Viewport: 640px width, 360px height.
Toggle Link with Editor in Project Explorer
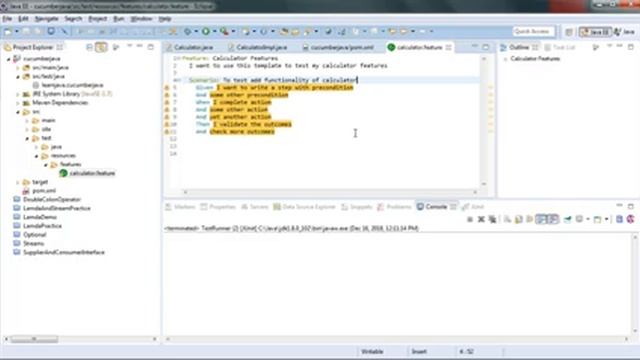[x=101, y=47]
